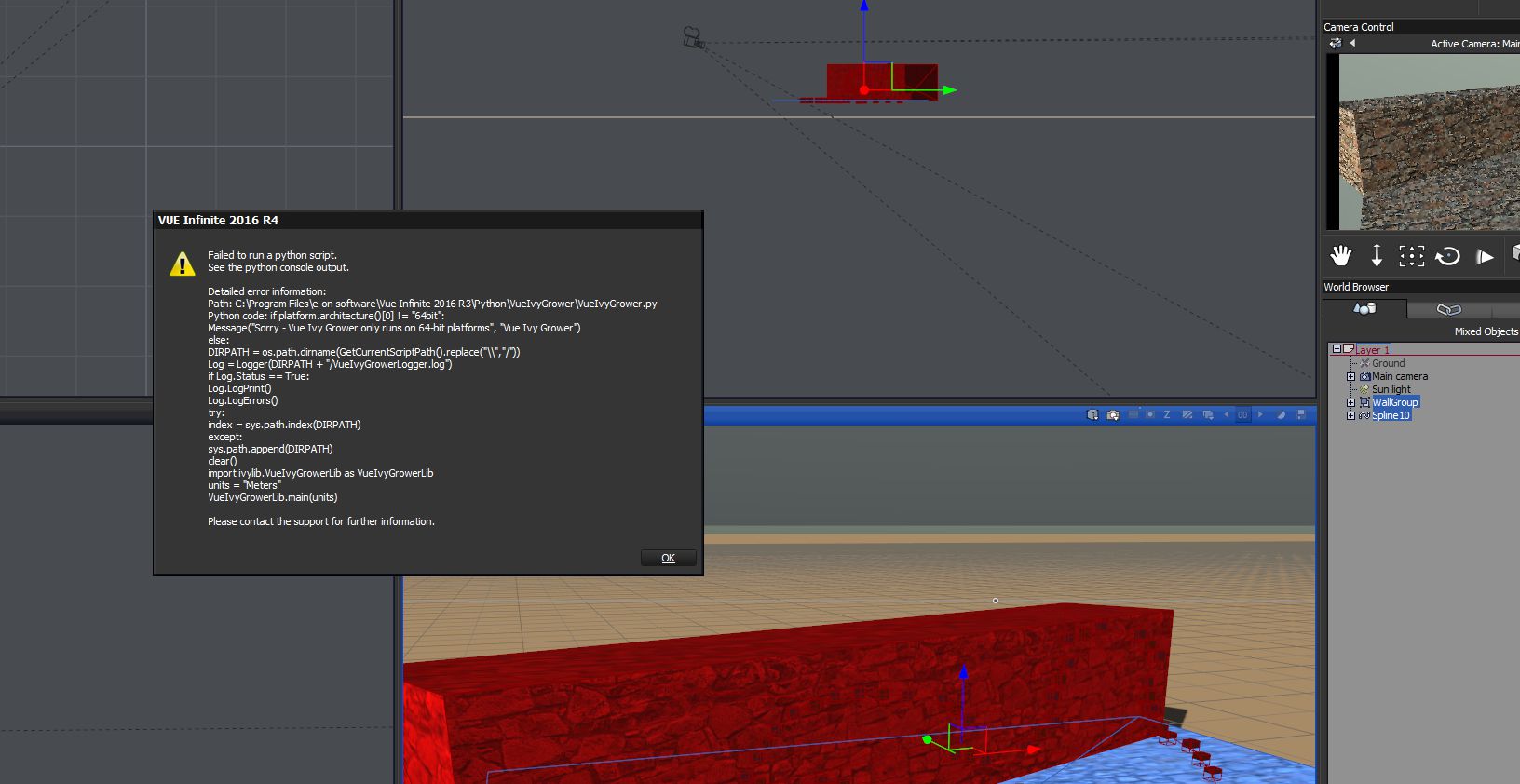The width and height of the screenshot is (1520, 784).
Task: Select Layer 1 in the World Browser
Action: click(1371, 350)
